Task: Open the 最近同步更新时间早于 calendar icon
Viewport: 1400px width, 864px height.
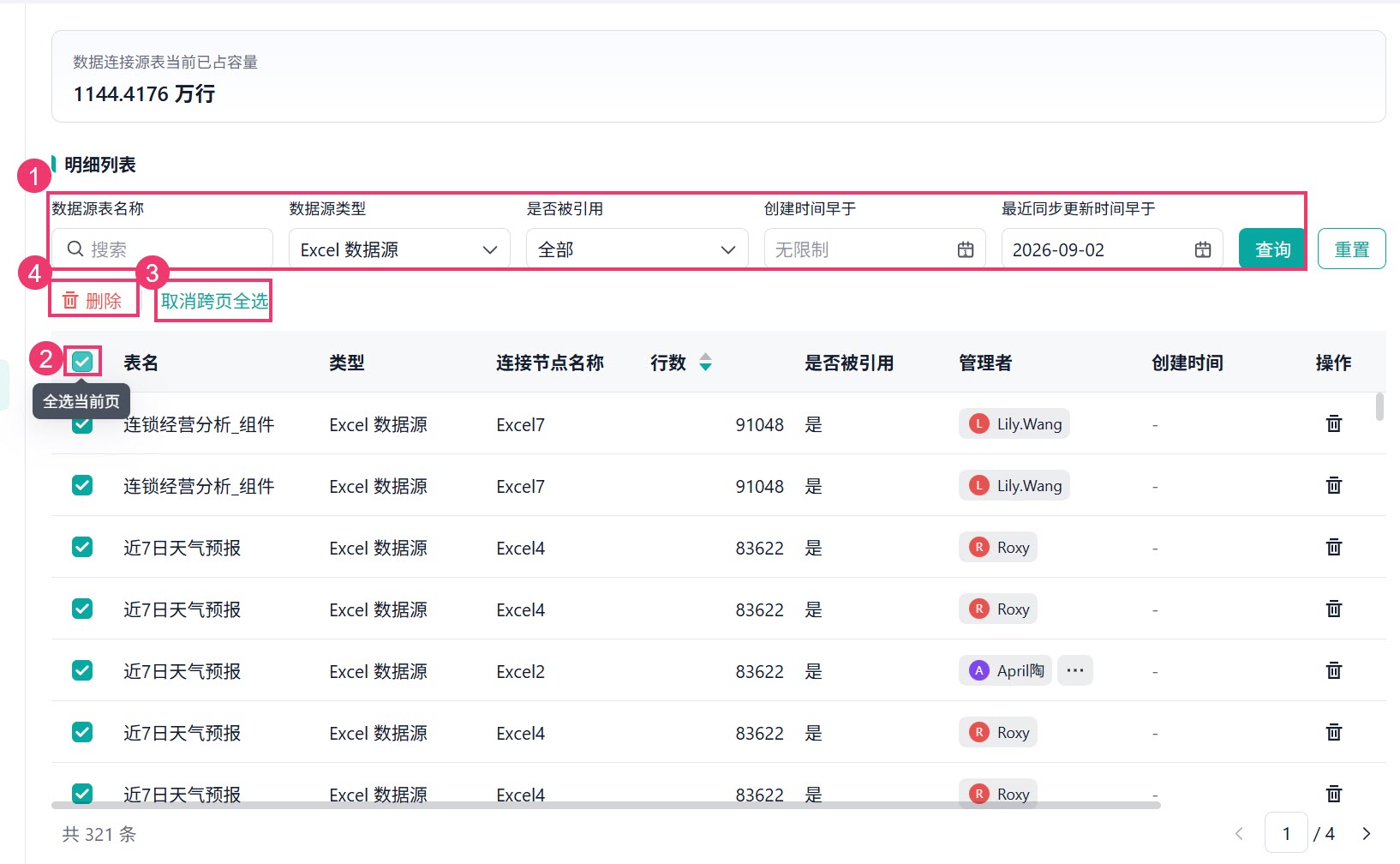Action: (1203, 249)
